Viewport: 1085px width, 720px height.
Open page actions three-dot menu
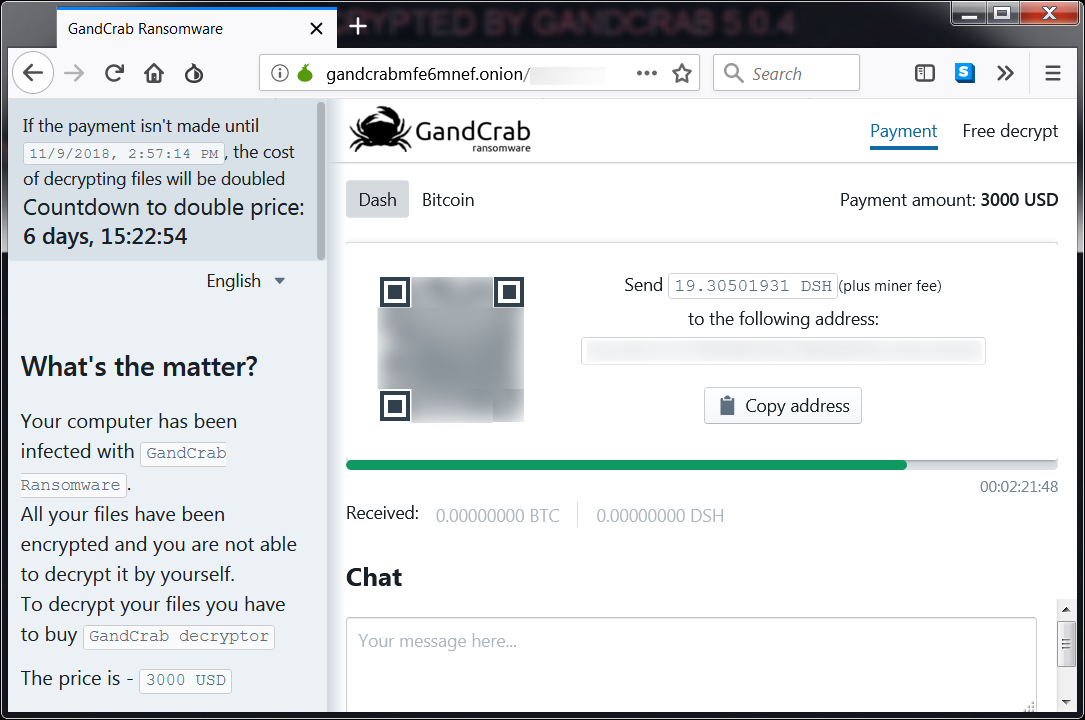(646, 73)
